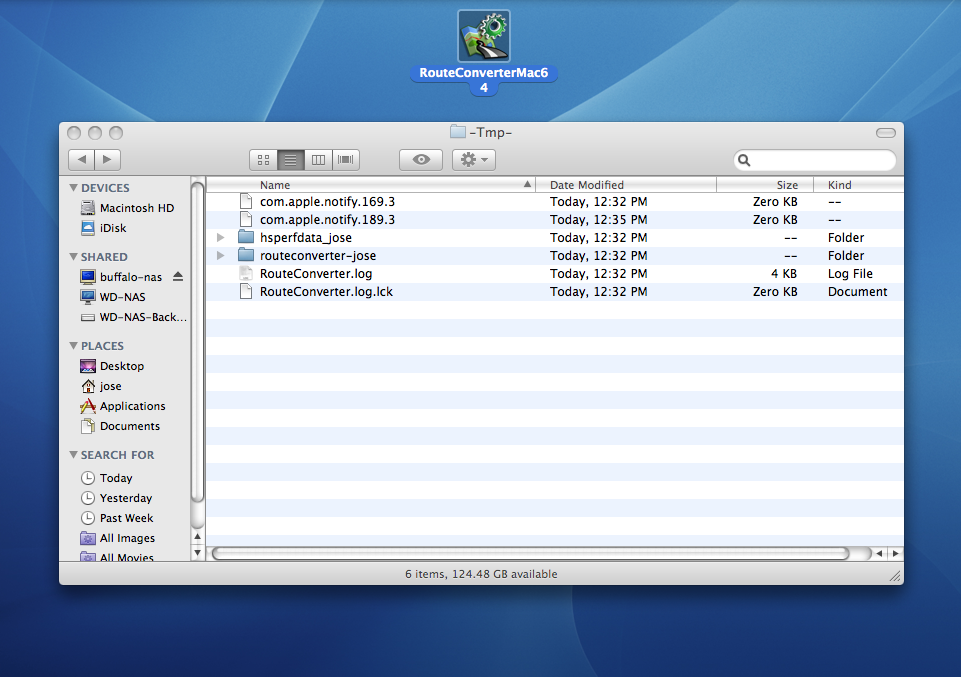This screenshot has width=961, height=677.
Task: Eject buffalo-nas
Action: 178,276
